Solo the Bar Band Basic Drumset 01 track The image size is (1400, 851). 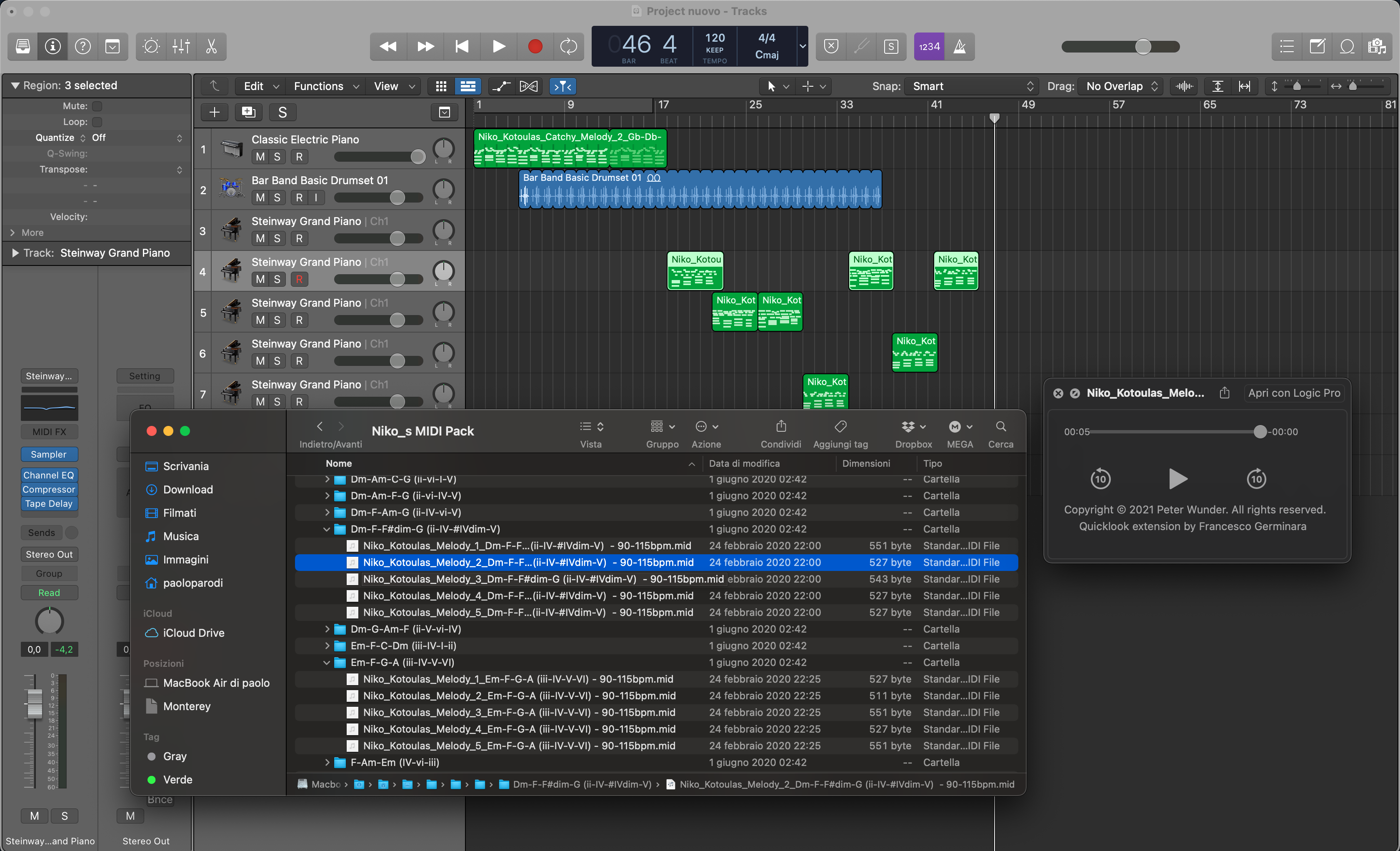(x=277, y=198)
